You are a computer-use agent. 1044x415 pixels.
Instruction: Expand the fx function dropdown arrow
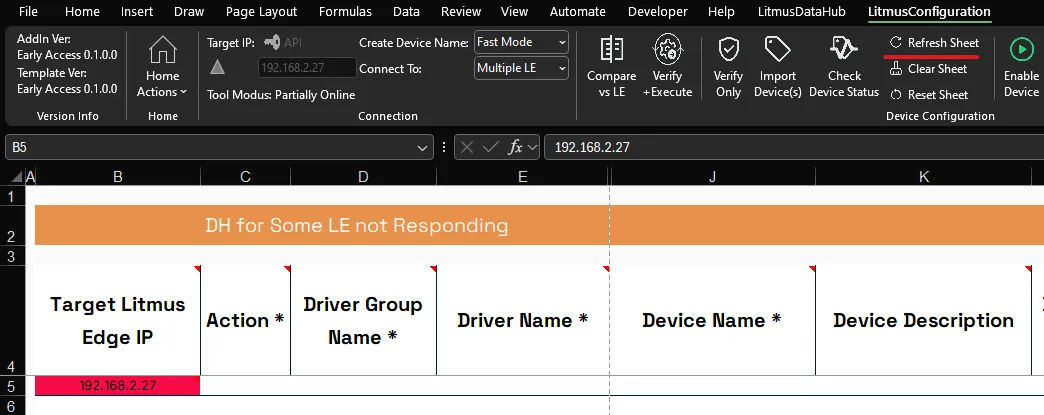pos(531,148)
